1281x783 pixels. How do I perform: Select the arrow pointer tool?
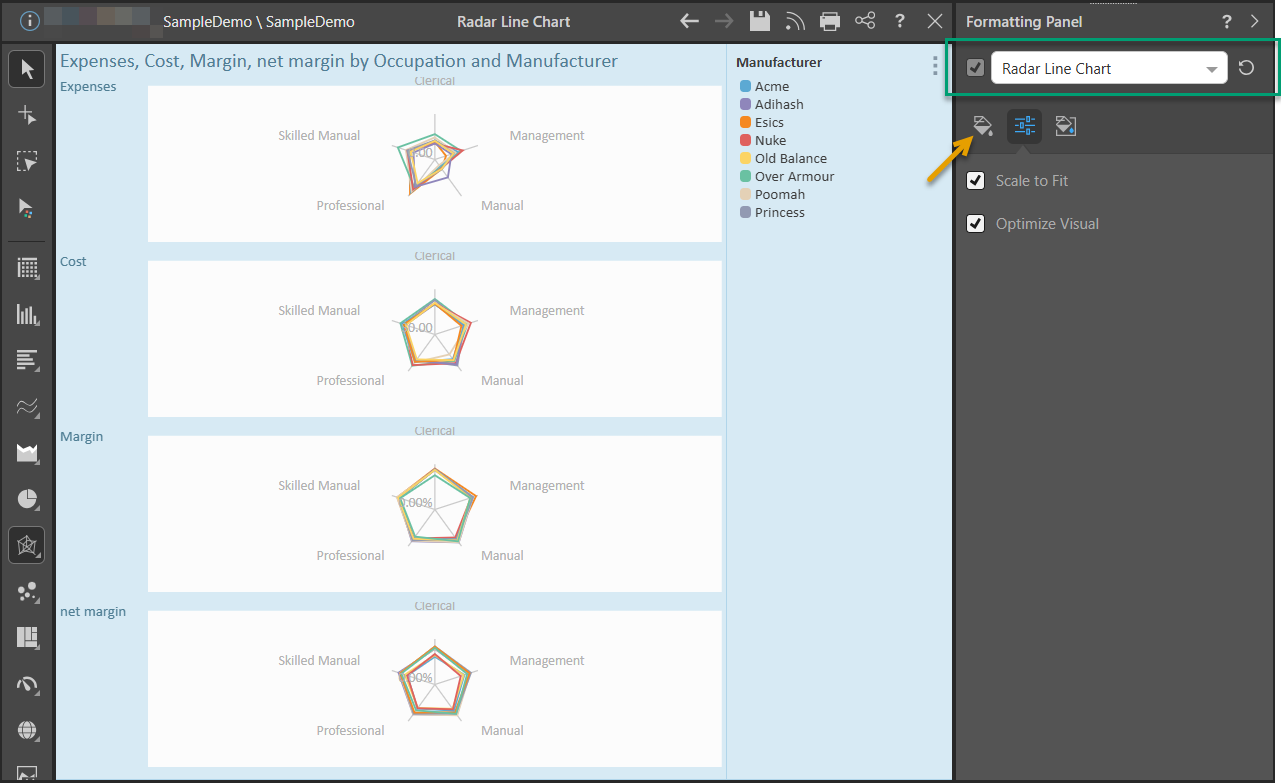[27, 69]
